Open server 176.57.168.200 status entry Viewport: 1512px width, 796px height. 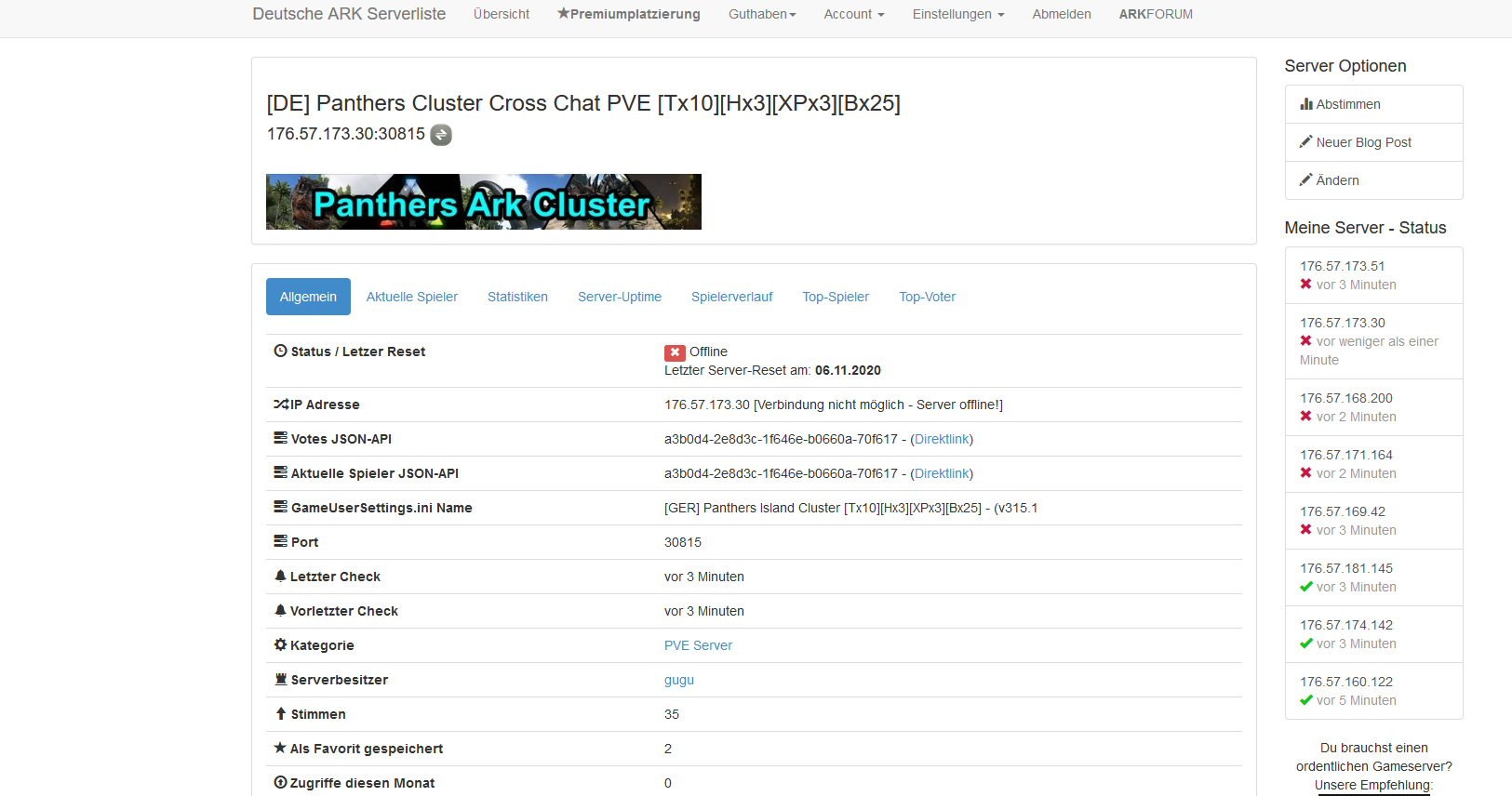(1374, 407)
